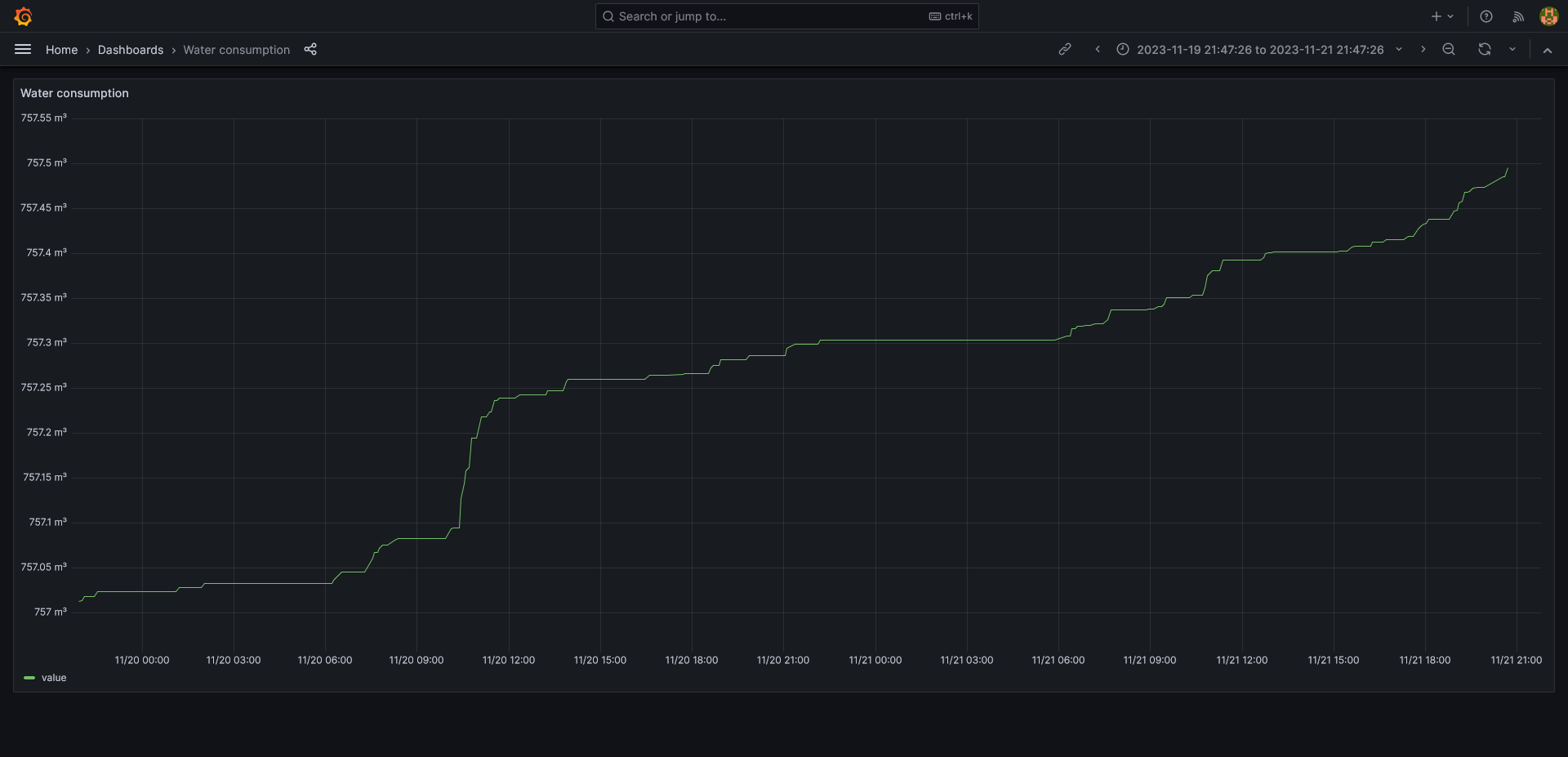Open refresh interval dropdown
The image size is (1568, 757).
1512,50
